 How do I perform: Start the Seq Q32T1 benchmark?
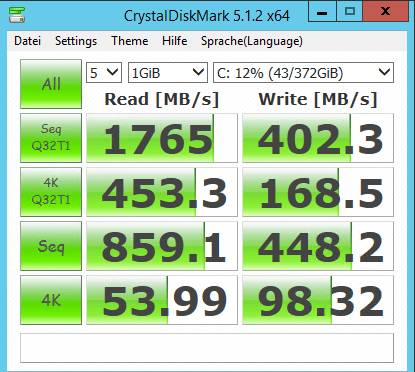(51, 138)
